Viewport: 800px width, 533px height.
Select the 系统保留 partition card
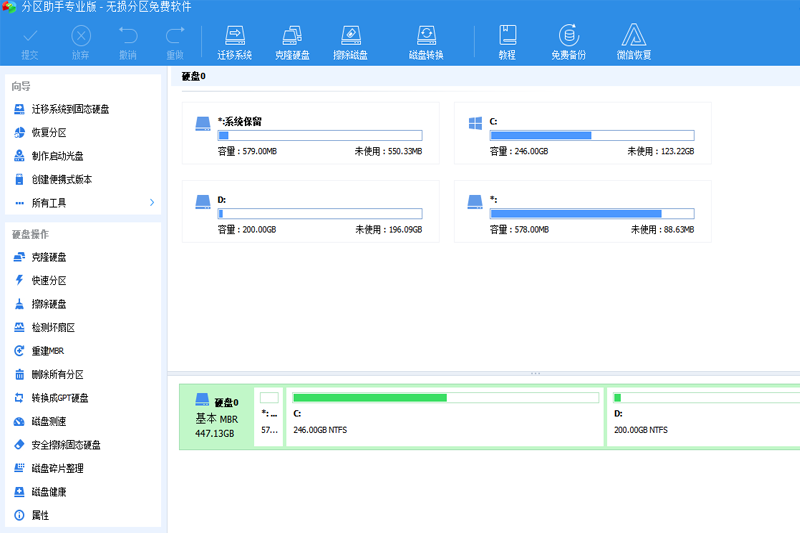pos(311,133)
